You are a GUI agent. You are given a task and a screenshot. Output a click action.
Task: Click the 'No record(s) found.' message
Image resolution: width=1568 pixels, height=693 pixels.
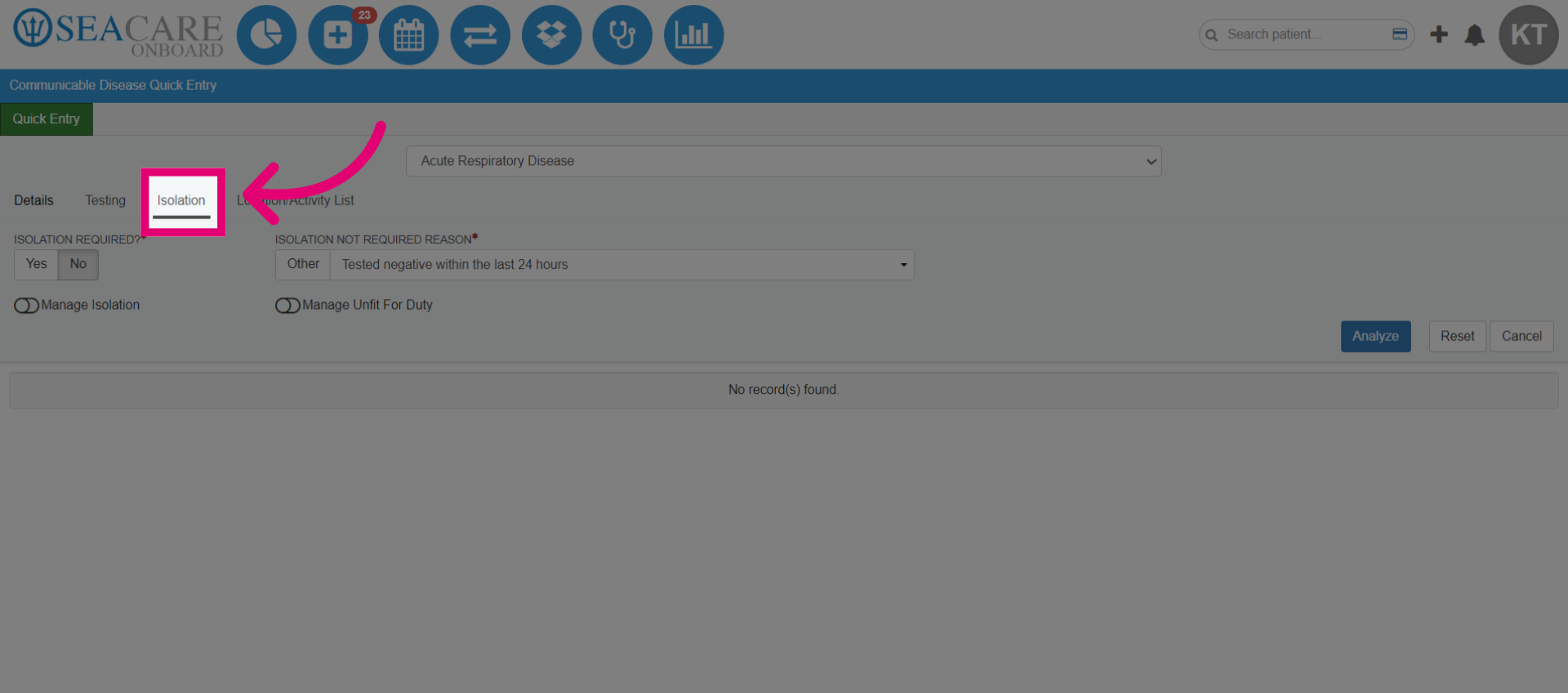pyautogui.click(x=784, y=390)
